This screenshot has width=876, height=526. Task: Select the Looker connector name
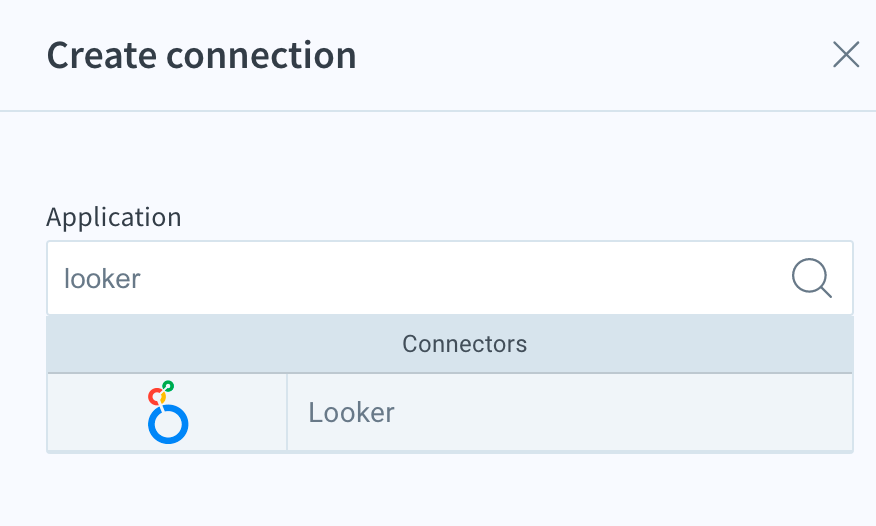click(351, 413)
